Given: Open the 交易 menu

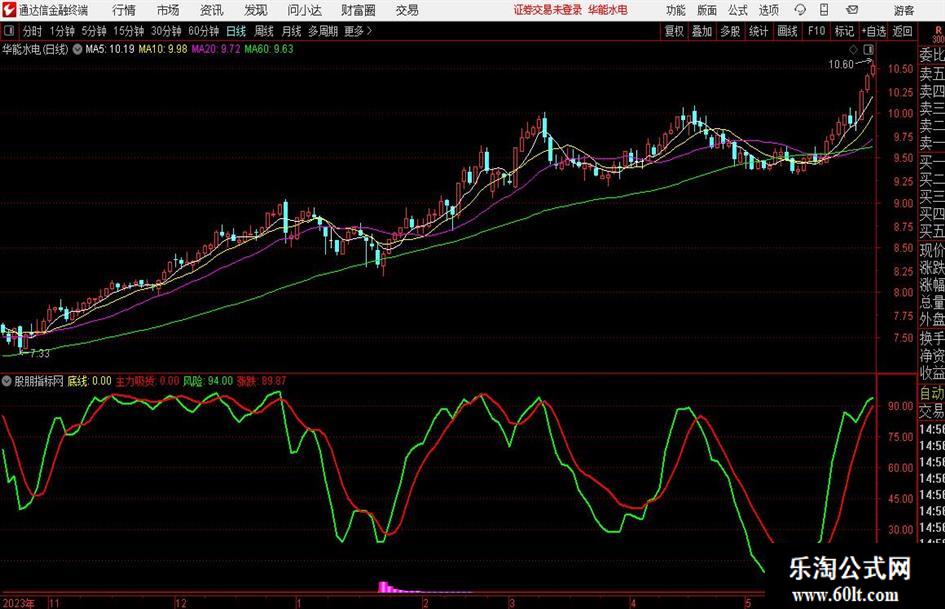Looking at the screenshot, I should click(407, 10).
